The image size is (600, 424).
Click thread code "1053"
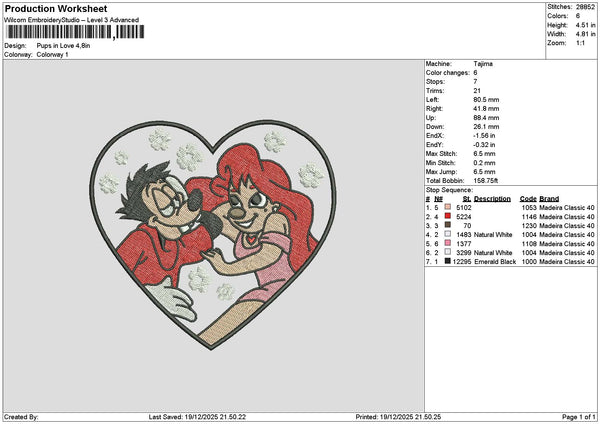pos(529,208)
